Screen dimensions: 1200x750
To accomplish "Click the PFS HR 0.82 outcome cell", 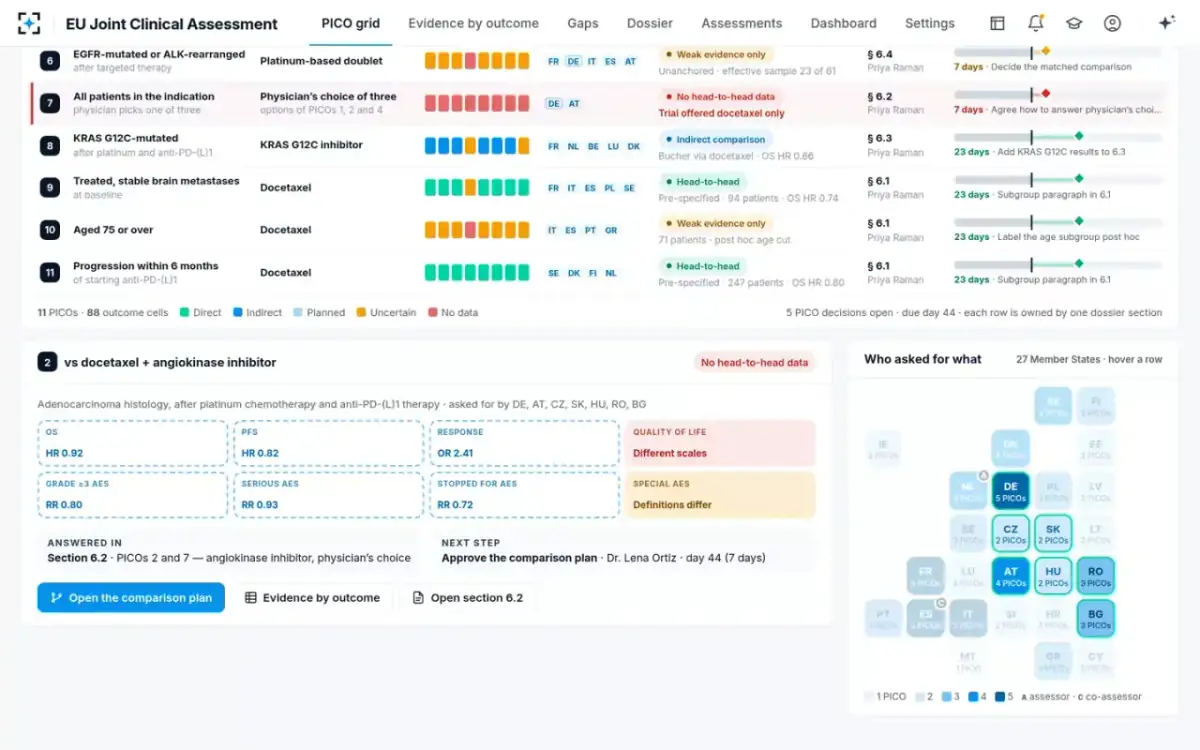I will pyautogui.click(x=329, y=443).
